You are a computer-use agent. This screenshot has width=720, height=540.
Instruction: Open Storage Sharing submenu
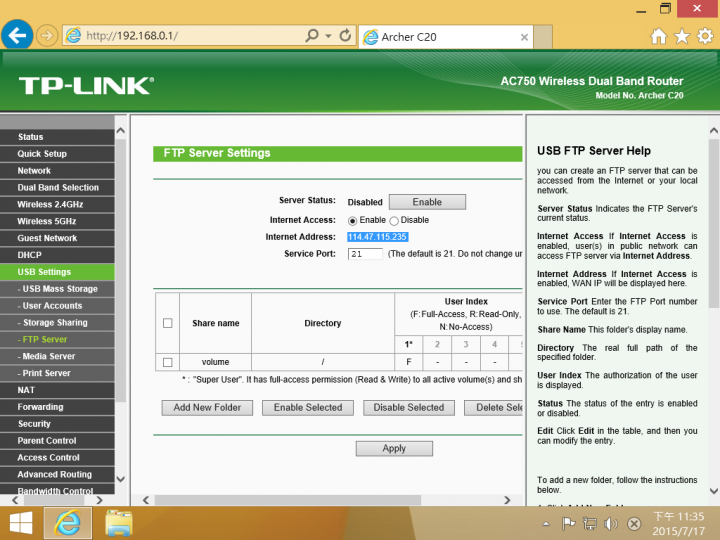coord(57,322)
